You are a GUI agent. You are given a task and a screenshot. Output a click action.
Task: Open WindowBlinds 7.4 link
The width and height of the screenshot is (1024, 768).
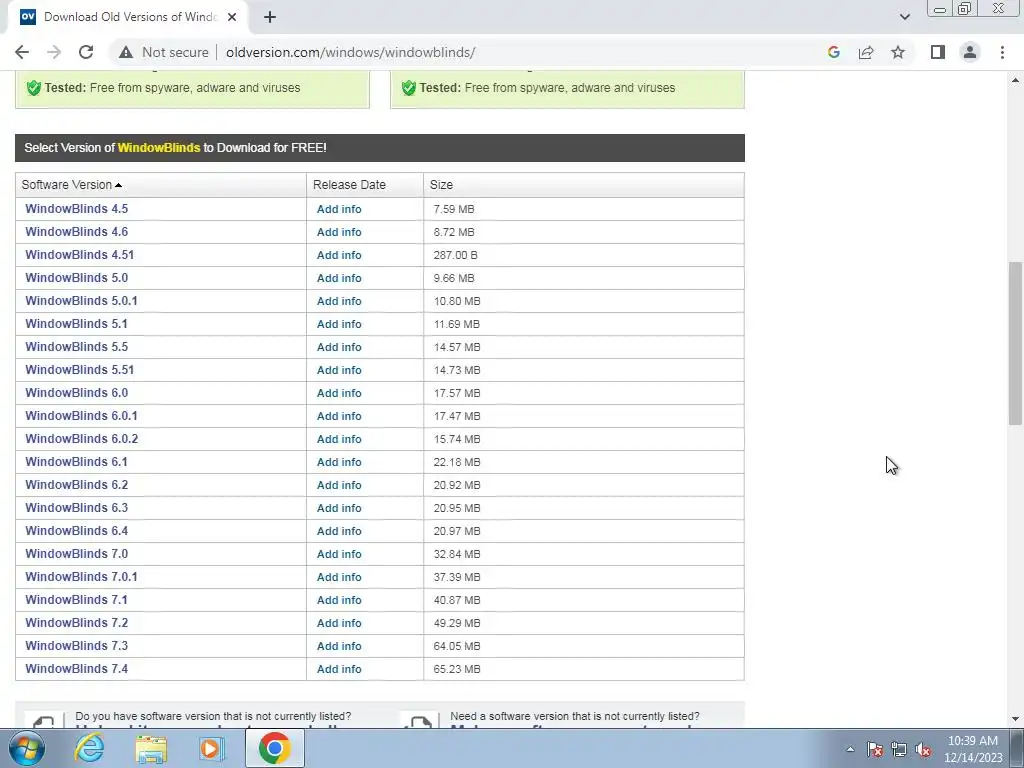76,669
